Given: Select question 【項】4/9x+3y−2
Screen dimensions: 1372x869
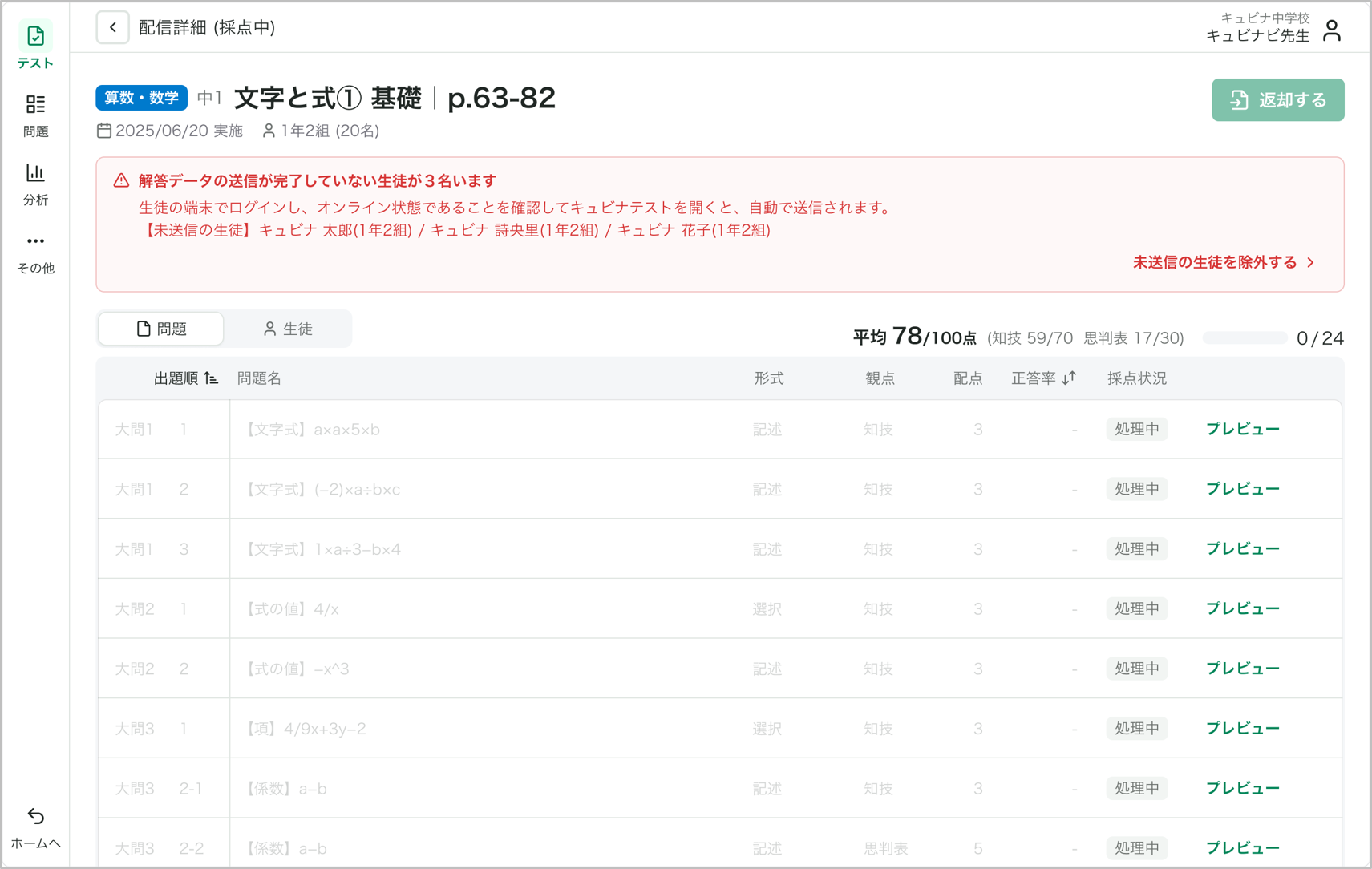Looking at the screenshot, I should pyautogui.click(x=305, y=729).
